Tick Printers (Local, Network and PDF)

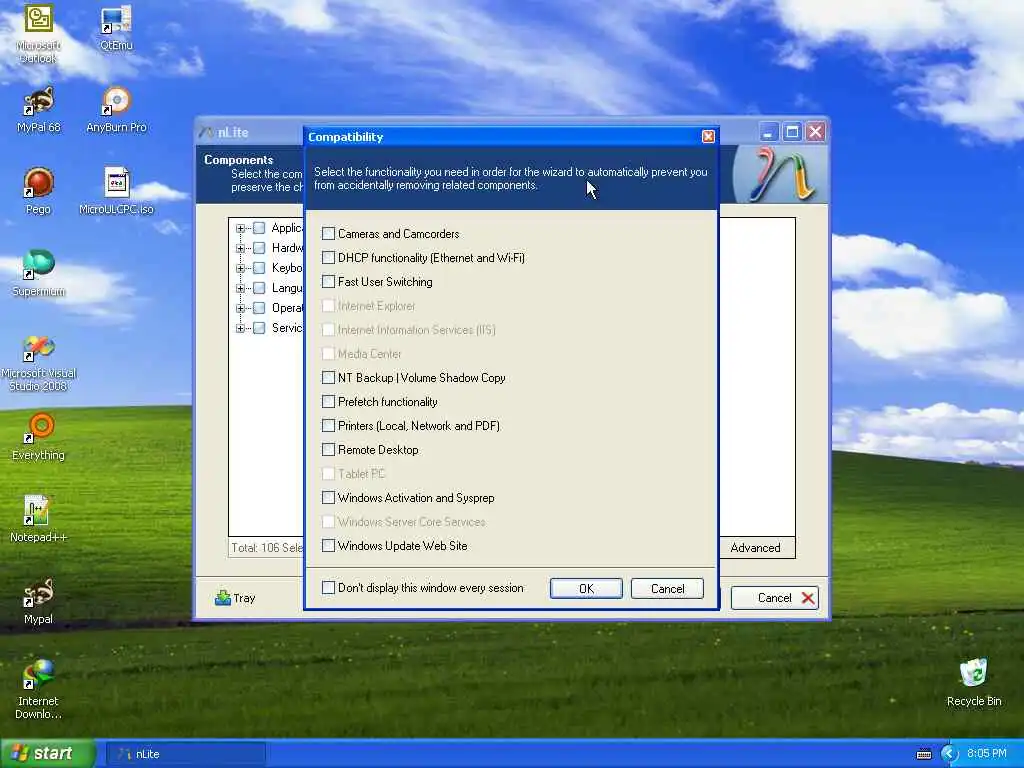point(328,426)
